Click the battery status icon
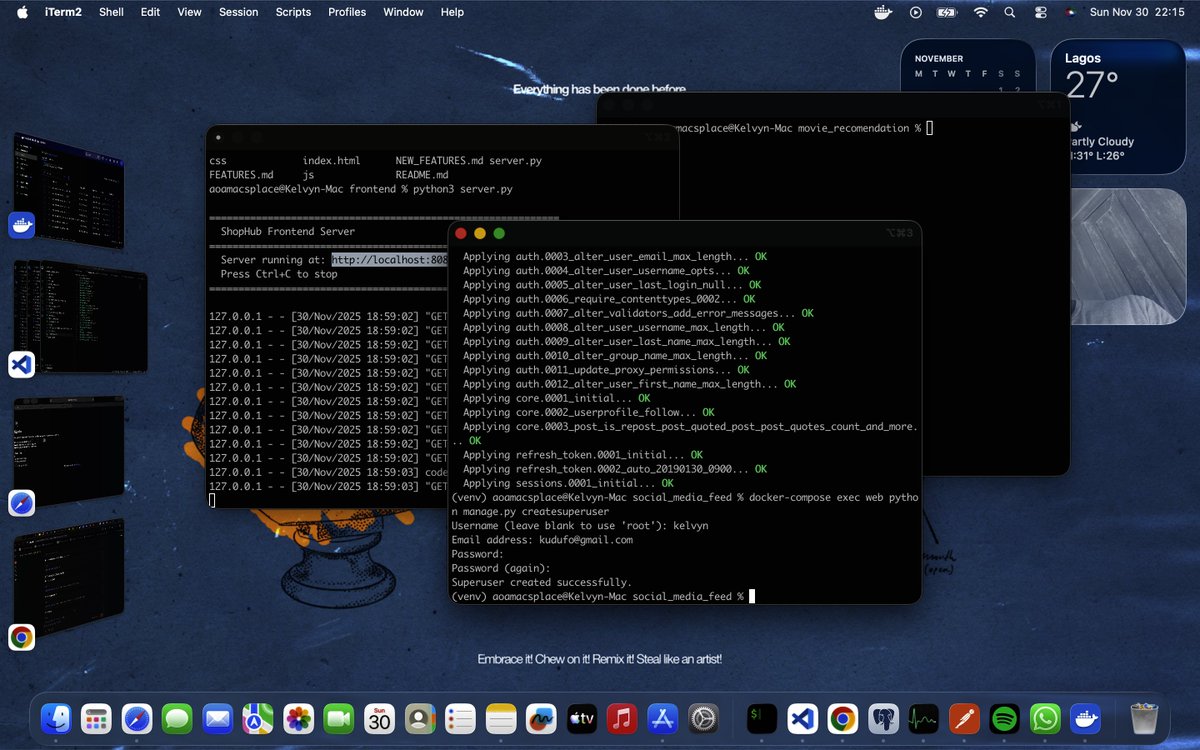1200x750 pixels. pos(947,12)
